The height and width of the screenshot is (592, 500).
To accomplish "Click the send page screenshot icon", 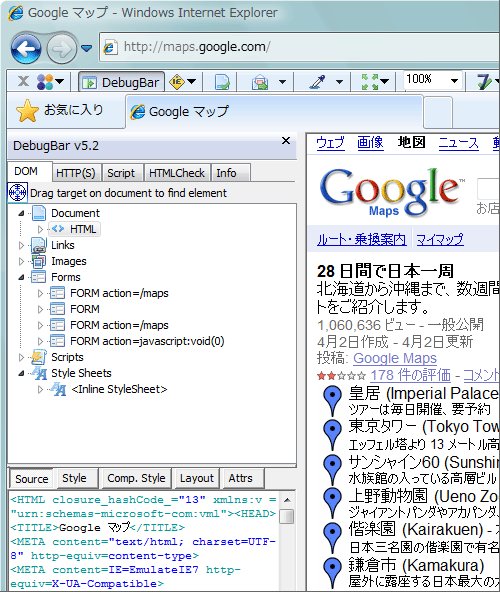I will [260, 82].
